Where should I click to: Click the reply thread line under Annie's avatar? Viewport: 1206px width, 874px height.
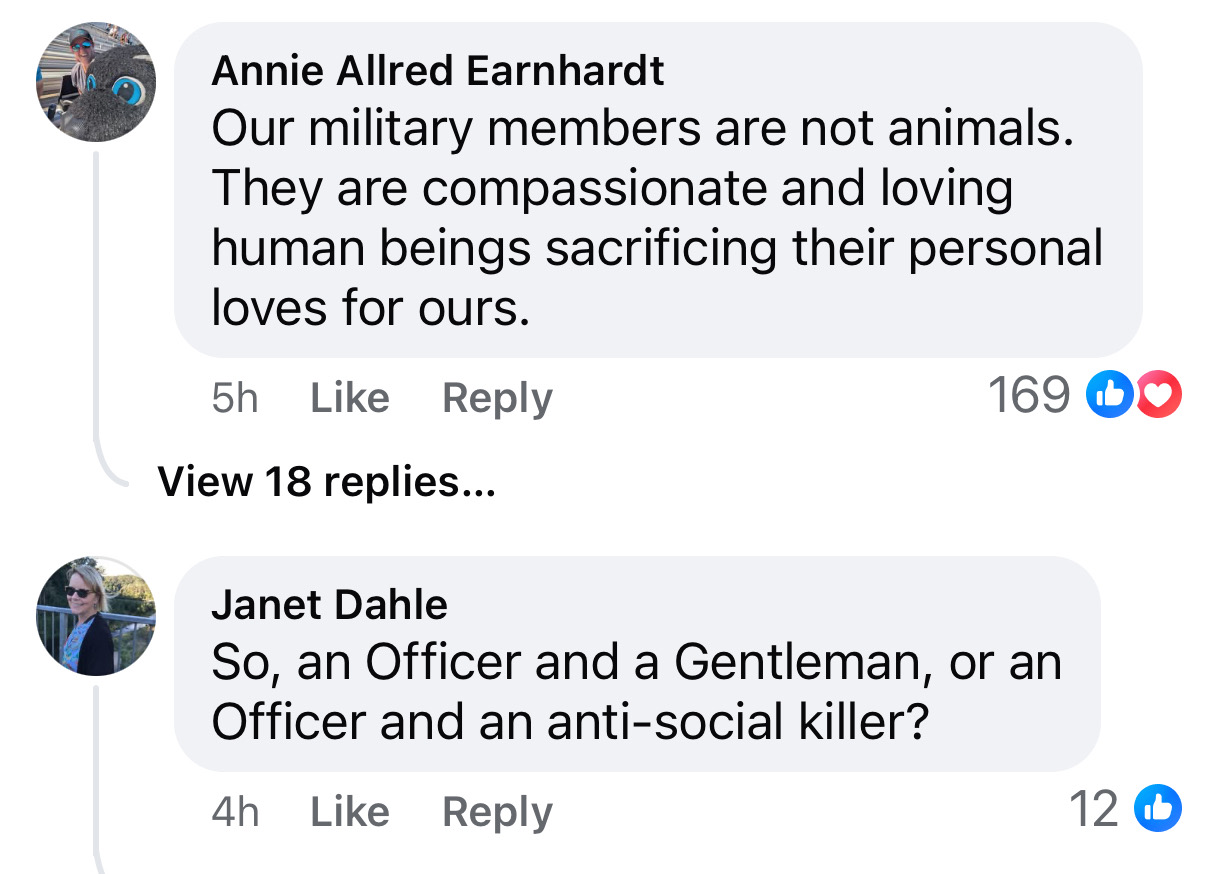tap(96, 300)
